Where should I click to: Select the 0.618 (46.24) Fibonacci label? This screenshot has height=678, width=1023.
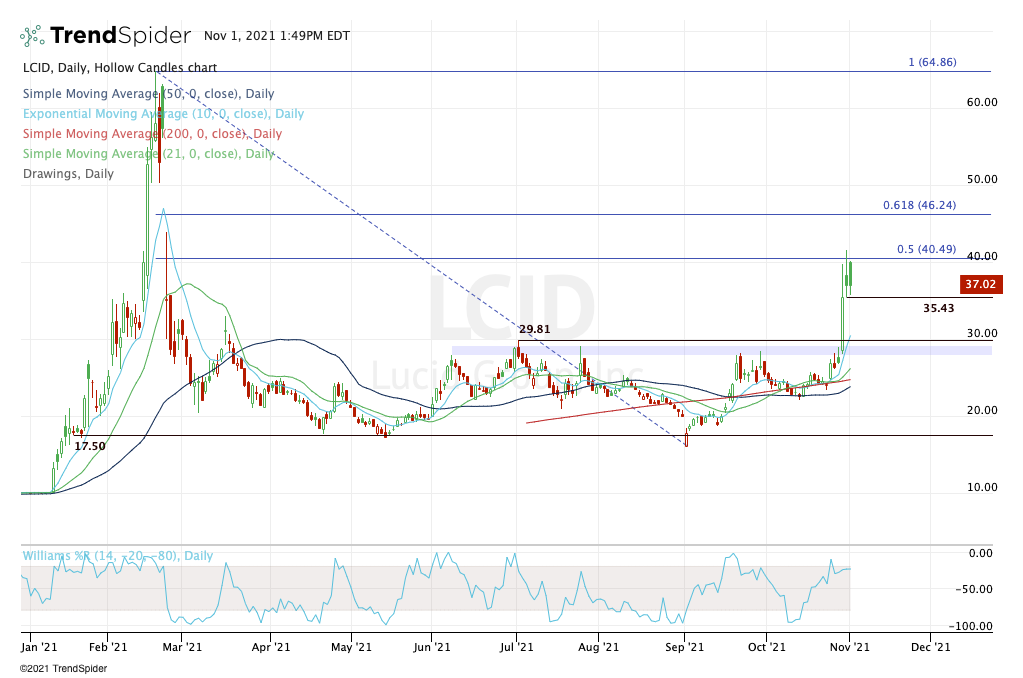tap(919, 205)
